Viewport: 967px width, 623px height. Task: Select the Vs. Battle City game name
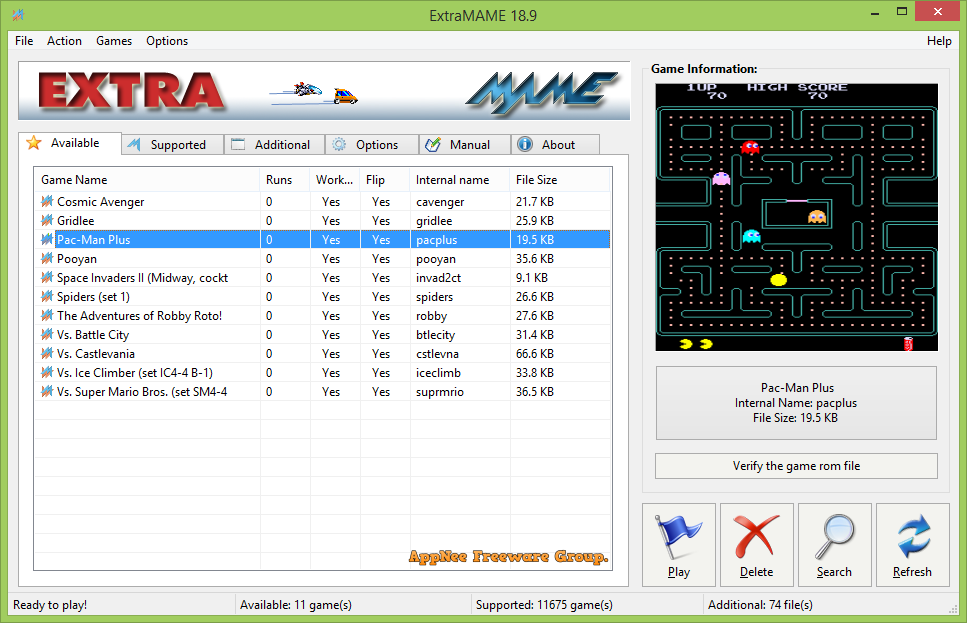[x=93, y=335]
